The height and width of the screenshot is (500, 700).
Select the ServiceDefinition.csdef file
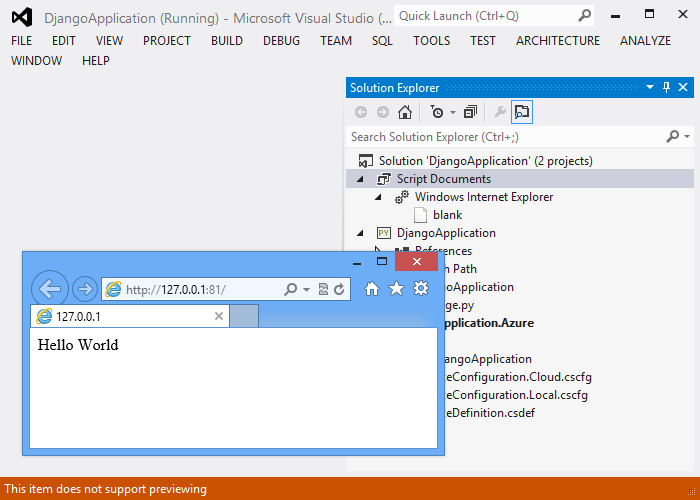tap(490, 413)
